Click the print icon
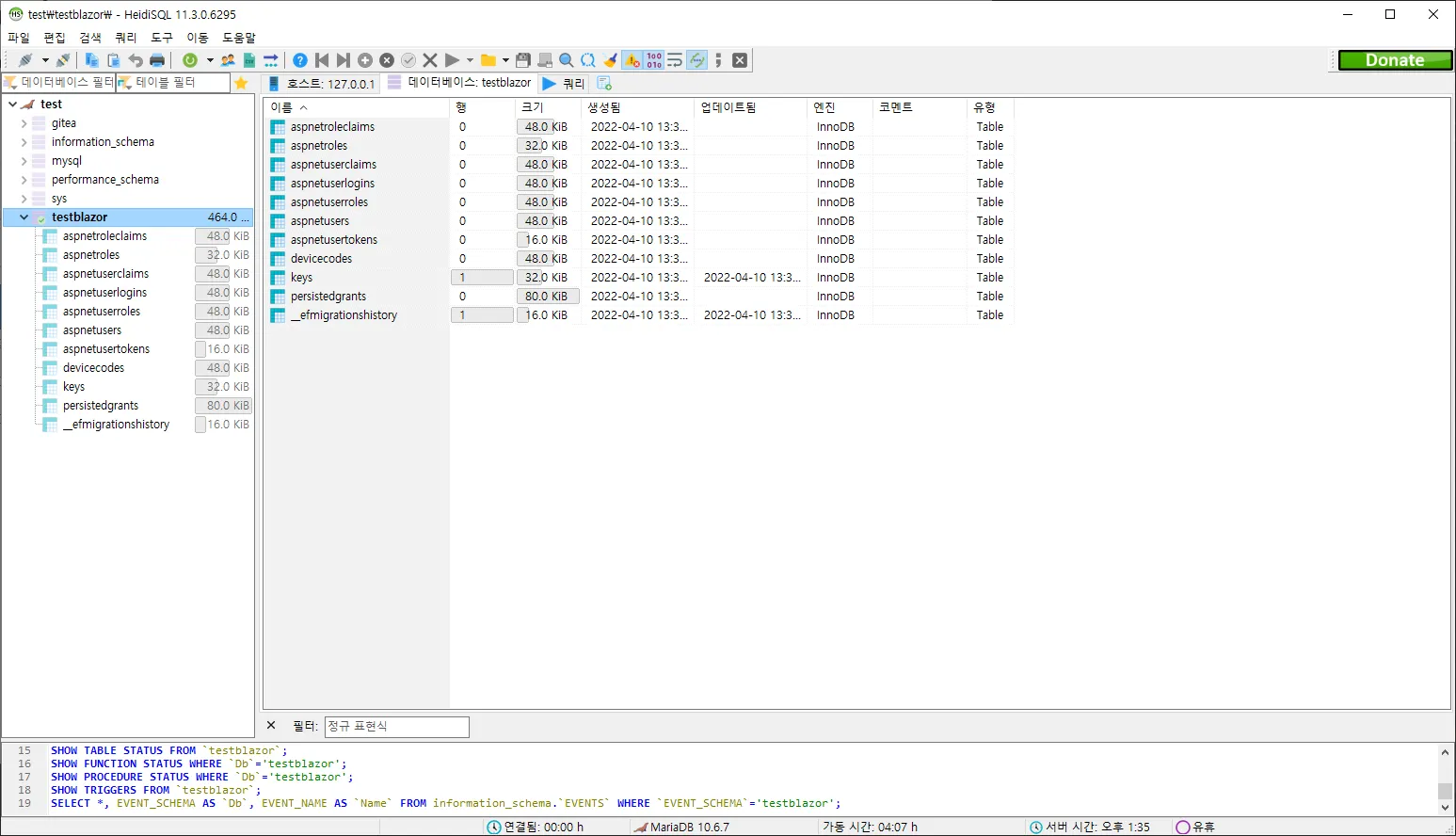The image size is (1456, 836). (157, 60)
